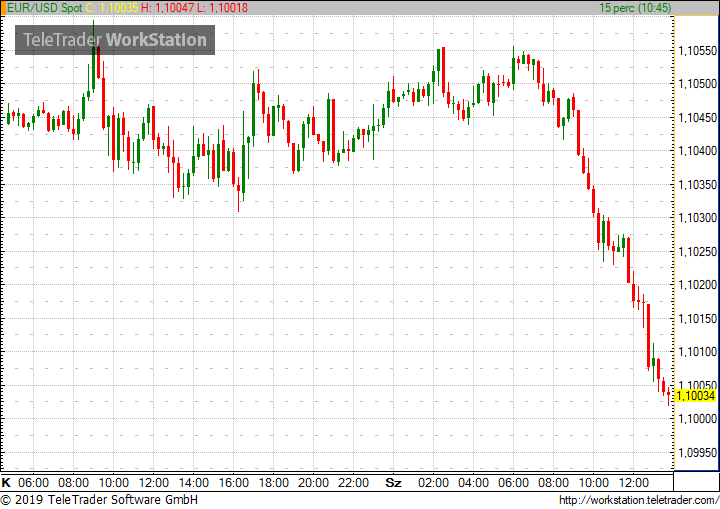Click the 1,10250 price axis label
Viewport: 720px width, 509px height.
[698, 252]
